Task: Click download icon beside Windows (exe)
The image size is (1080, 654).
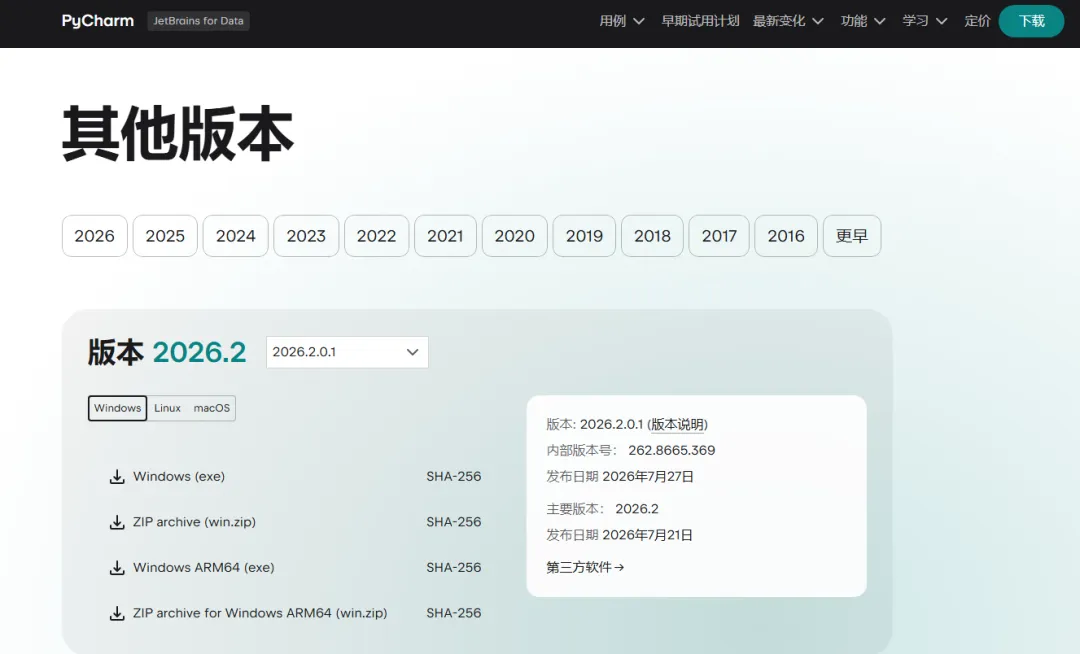Action: pos(117,476)
